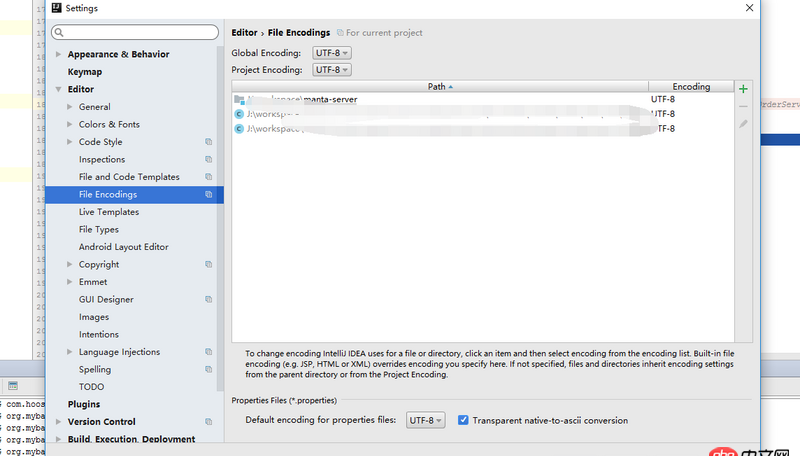
Task: Open File and Code Templates settings
Action: click(x=129, y=177)
